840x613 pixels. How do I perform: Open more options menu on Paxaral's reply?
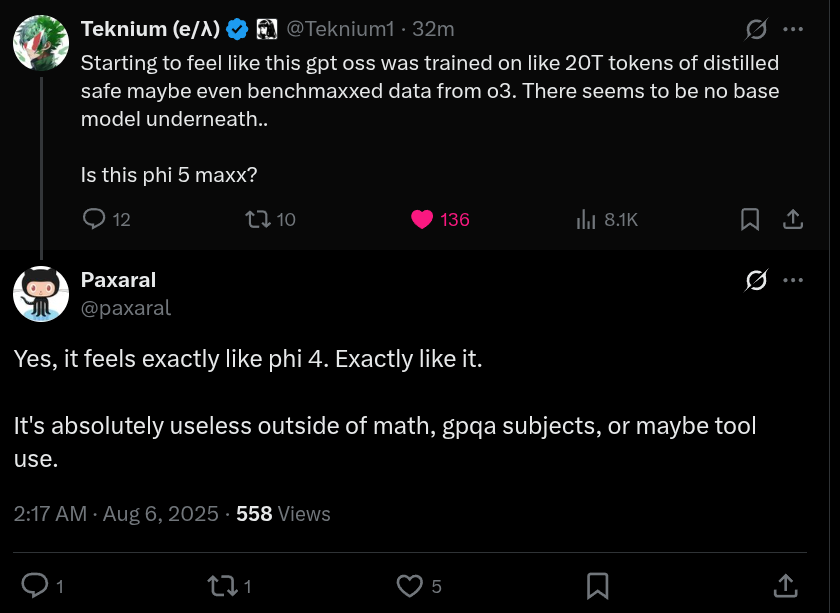(x=793, y=281)
